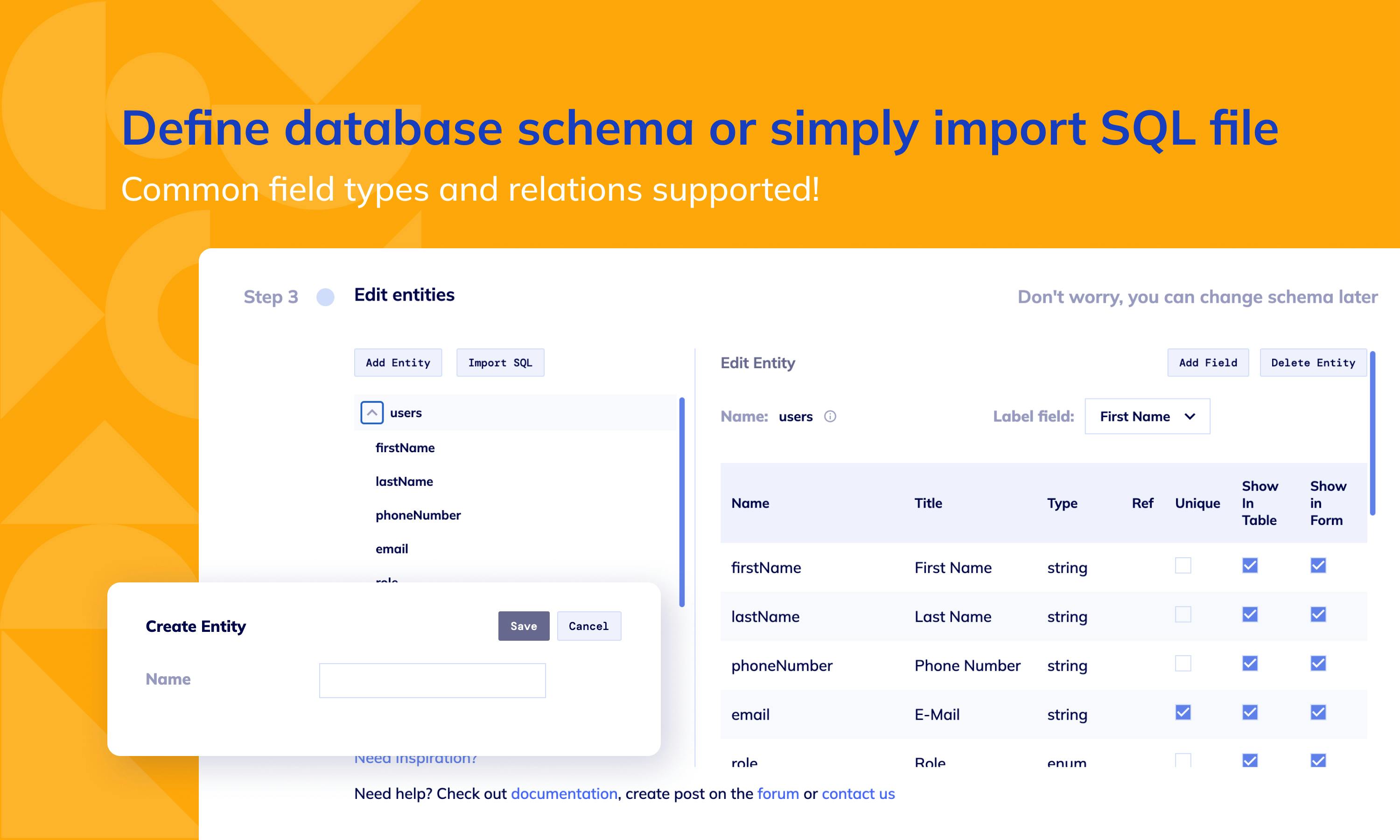Select firstName in the entity tree
This screenshot has width=1400, height=840.
[405, 448]
